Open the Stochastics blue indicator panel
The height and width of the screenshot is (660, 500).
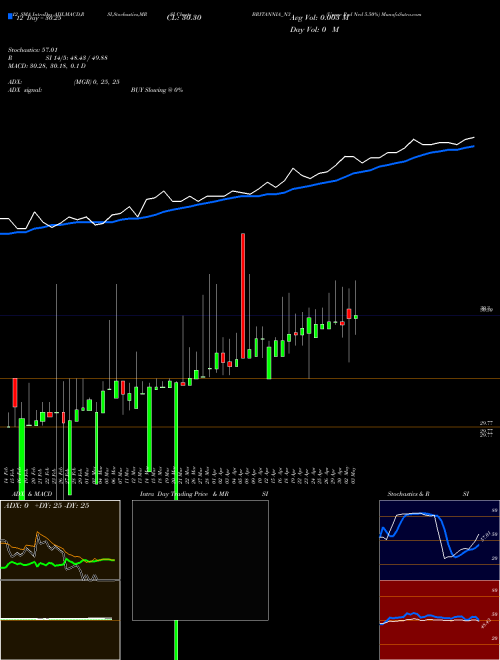[439, 540]
